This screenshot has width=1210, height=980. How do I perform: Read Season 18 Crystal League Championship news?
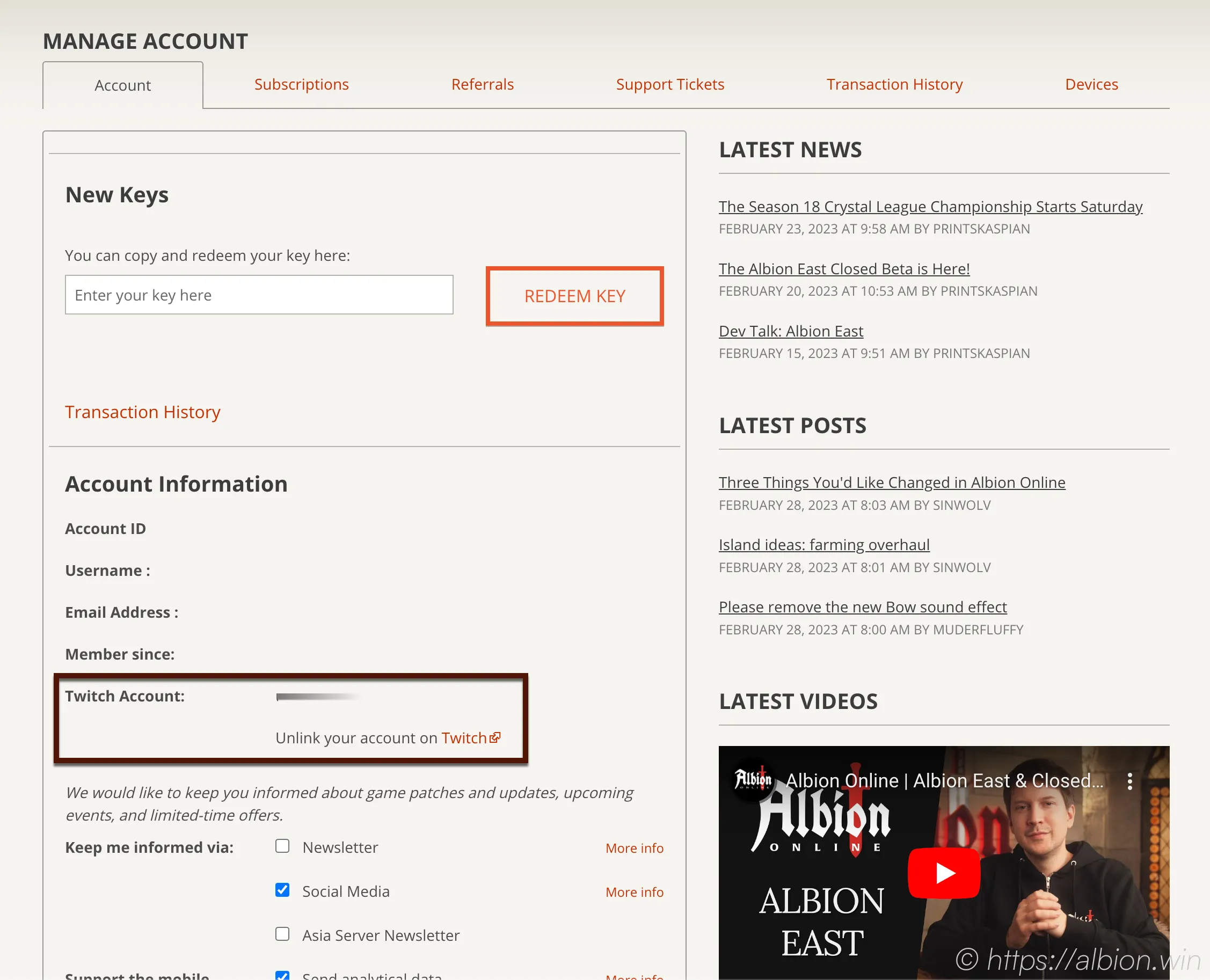[x=930, y=207]
